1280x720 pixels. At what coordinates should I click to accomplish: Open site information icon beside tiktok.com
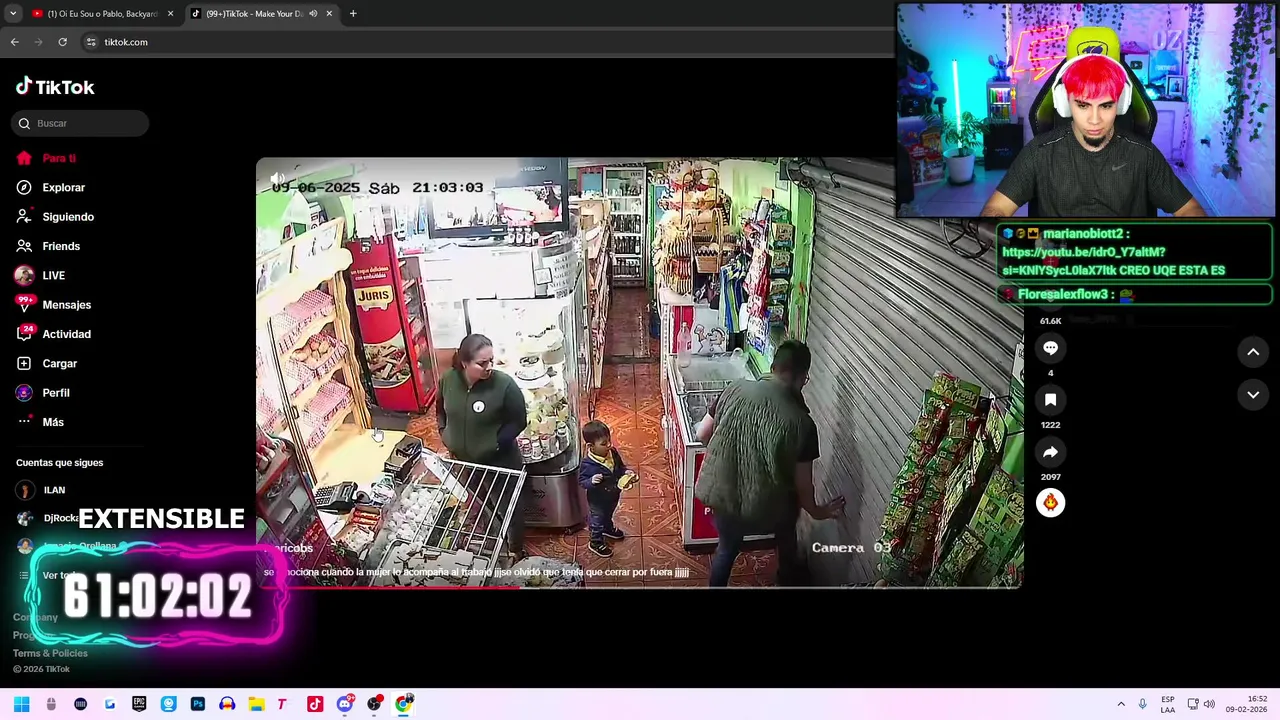click(91, 42)
